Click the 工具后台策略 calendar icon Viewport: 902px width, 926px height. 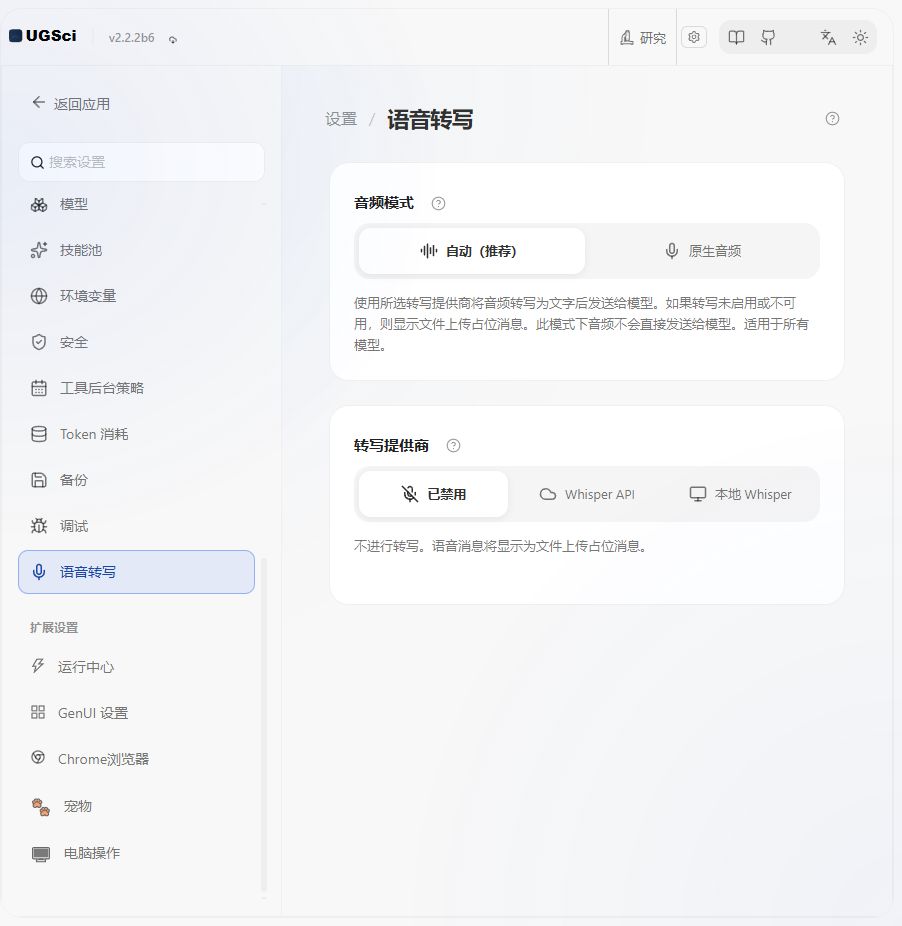click(39, 388)
